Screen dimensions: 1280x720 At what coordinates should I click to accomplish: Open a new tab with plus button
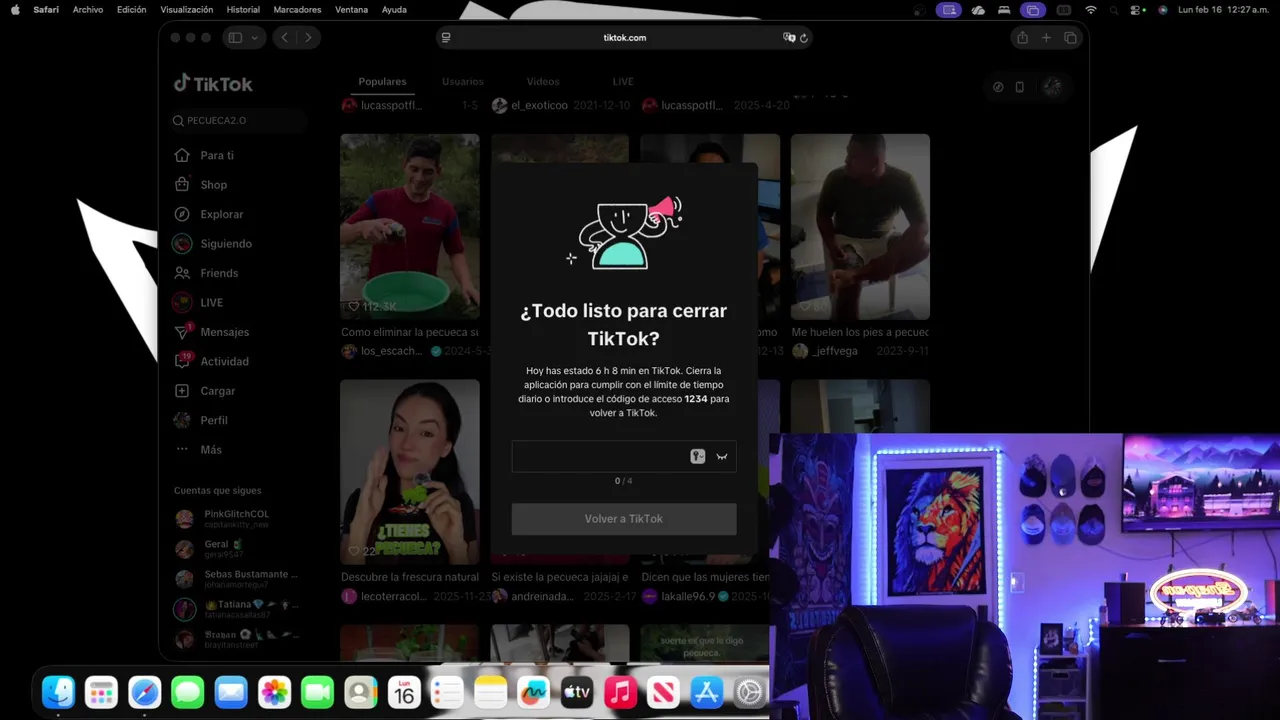point(1046,38)
